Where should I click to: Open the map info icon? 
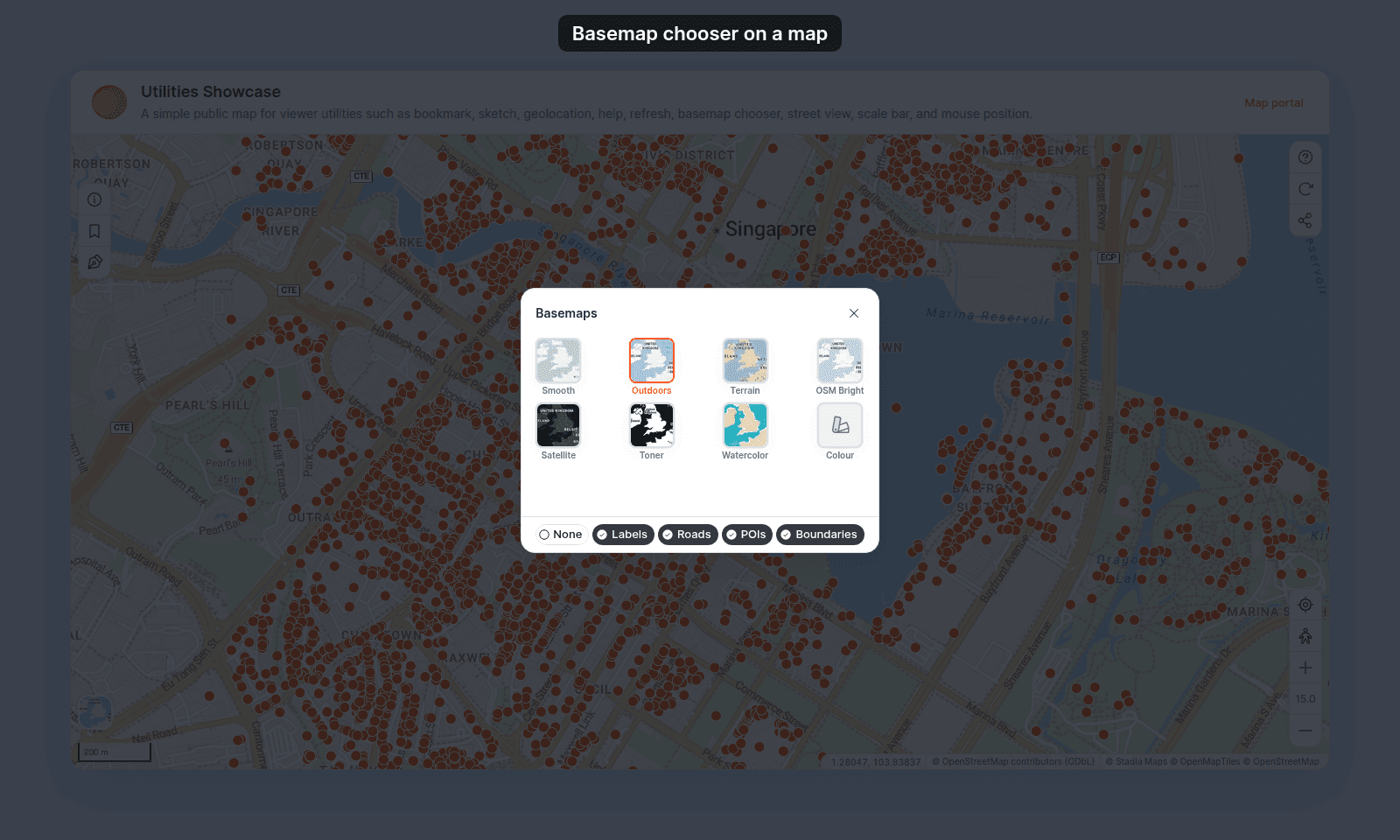coord(94,199)
